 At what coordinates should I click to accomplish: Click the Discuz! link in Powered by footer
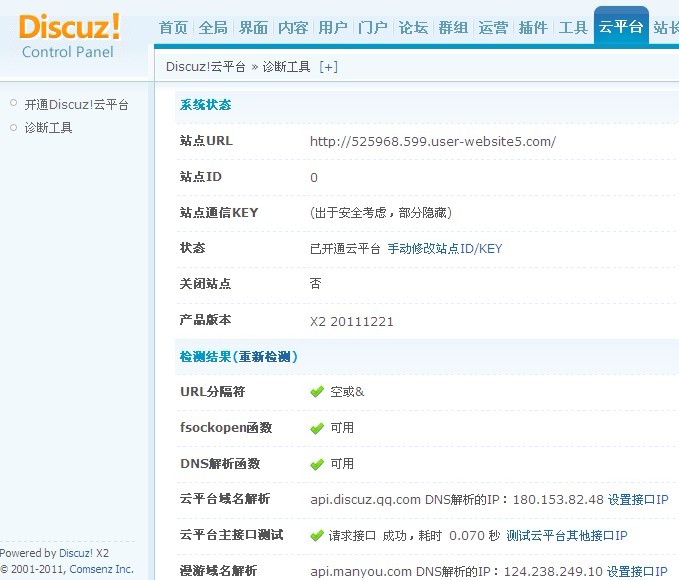pos(76,553)
